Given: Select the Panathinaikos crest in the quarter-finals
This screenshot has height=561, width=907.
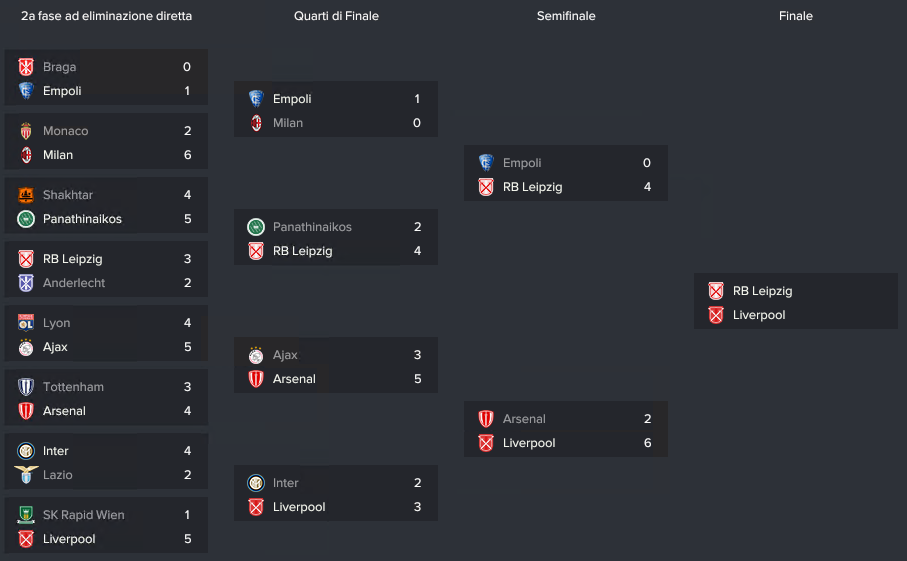Looking at the screenshot, I should 256,227.
